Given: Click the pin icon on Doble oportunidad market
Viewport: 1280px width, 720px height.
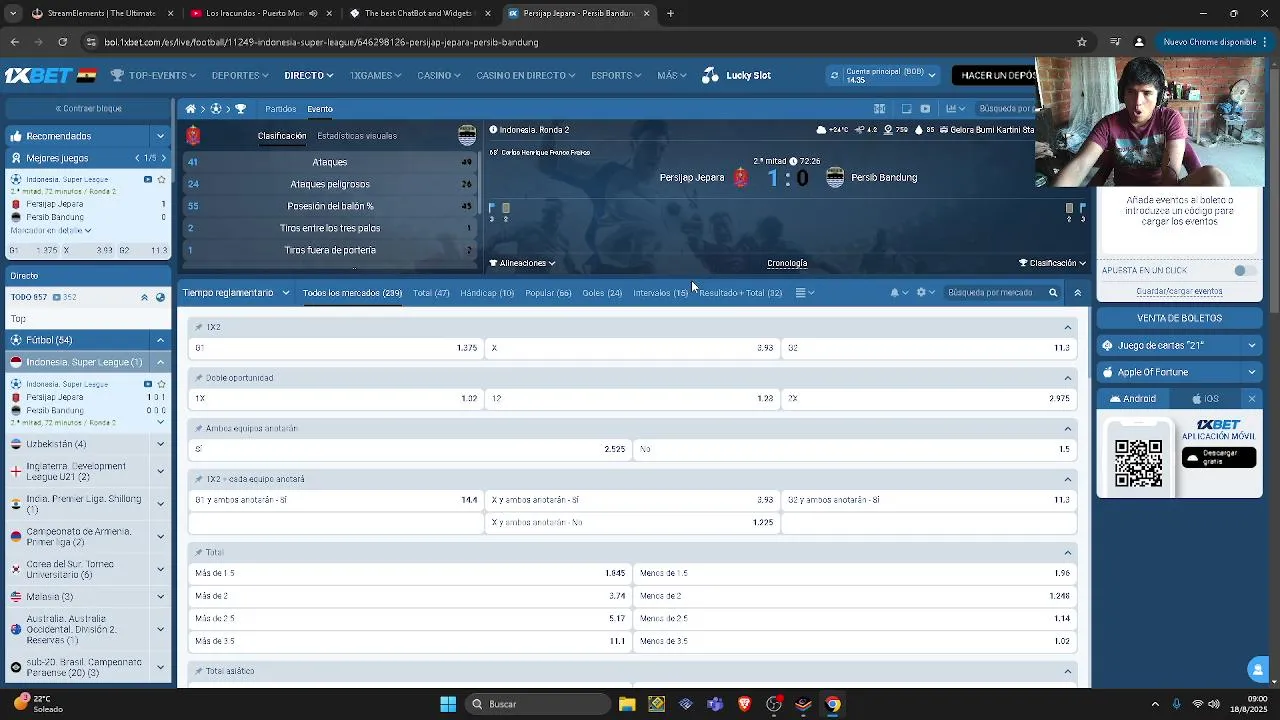Looking at the screenshot, I should pyautogui.click(x=198, y=378).
